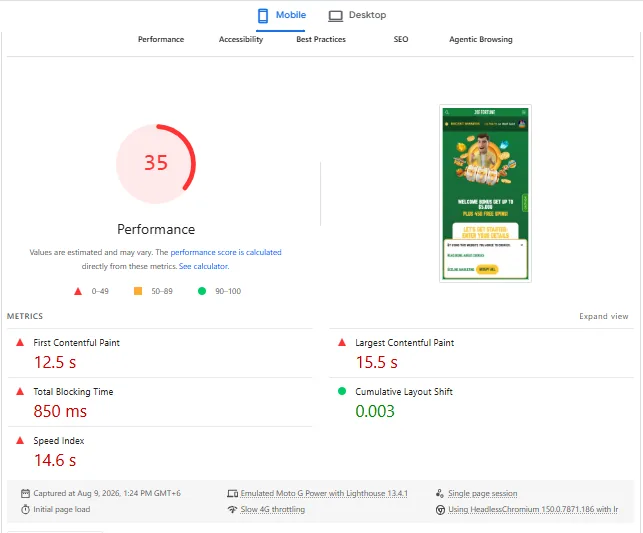
Task: Jump to the Accessibility category
Action: point(241,39)
